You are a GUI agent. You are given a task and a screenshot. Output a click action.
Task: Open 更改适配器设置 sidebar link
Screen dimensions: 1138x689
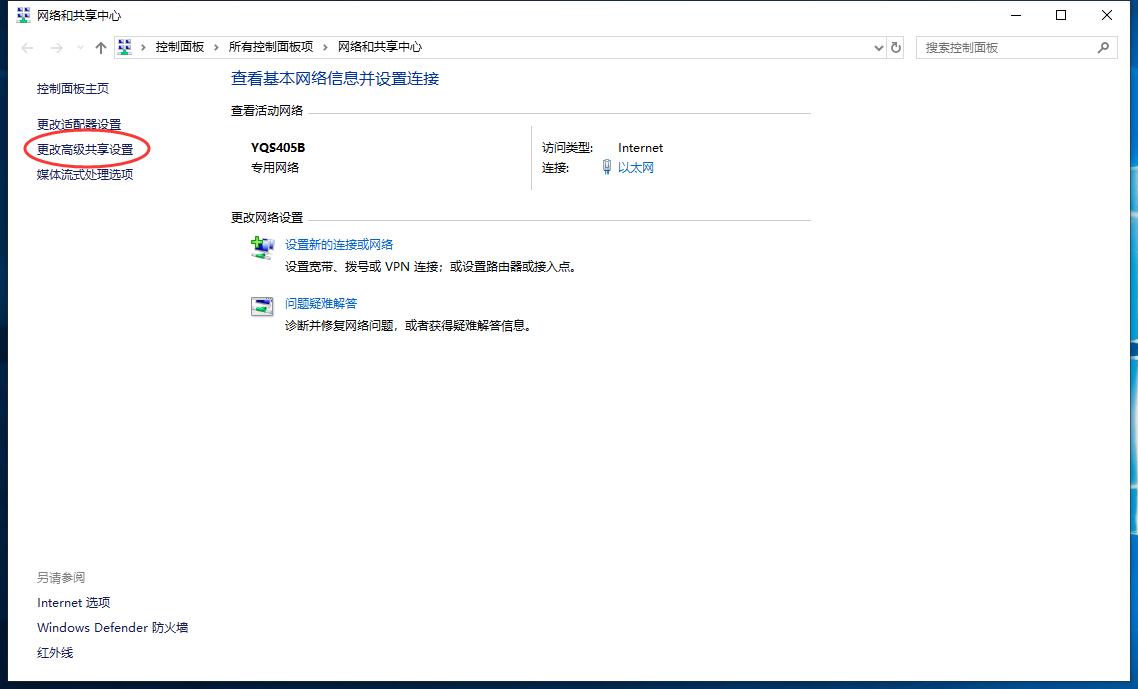[79, 124]
